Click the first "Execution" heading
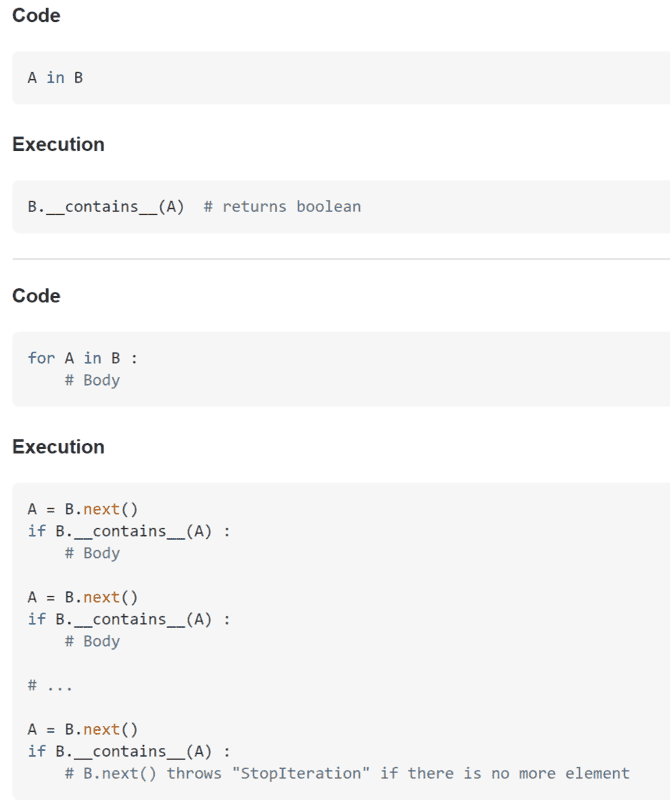670x800 pixels. pos(58,144)
